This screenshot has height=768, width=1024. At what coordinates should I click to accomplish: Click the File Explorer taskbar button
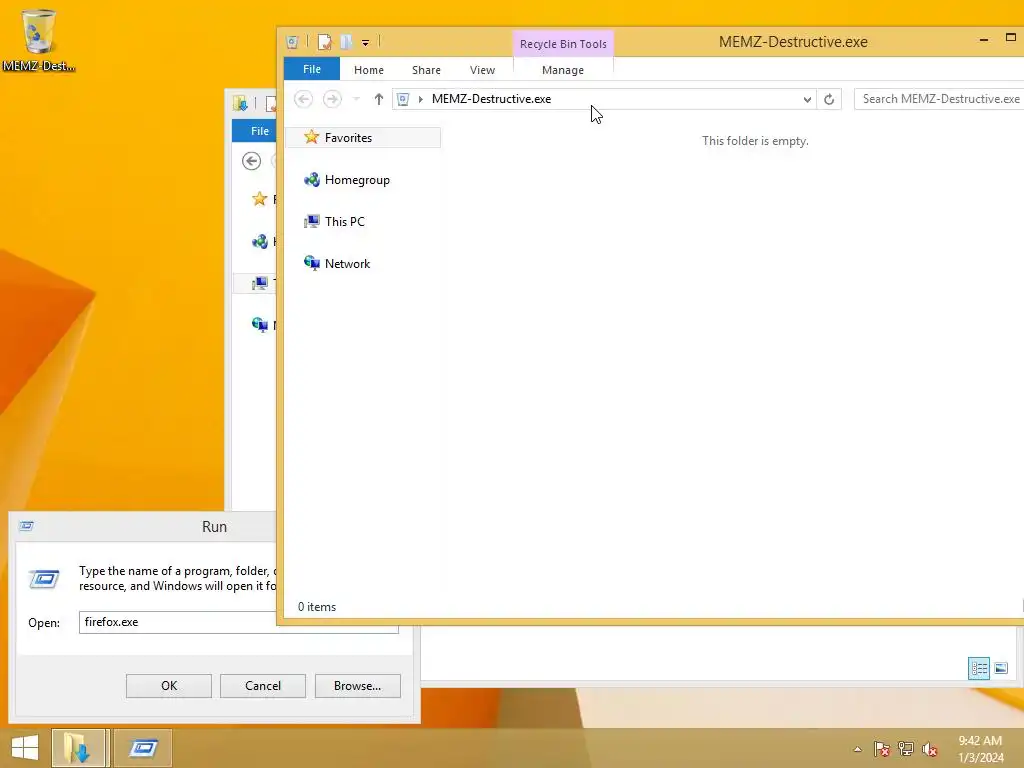tap(79, 748)
